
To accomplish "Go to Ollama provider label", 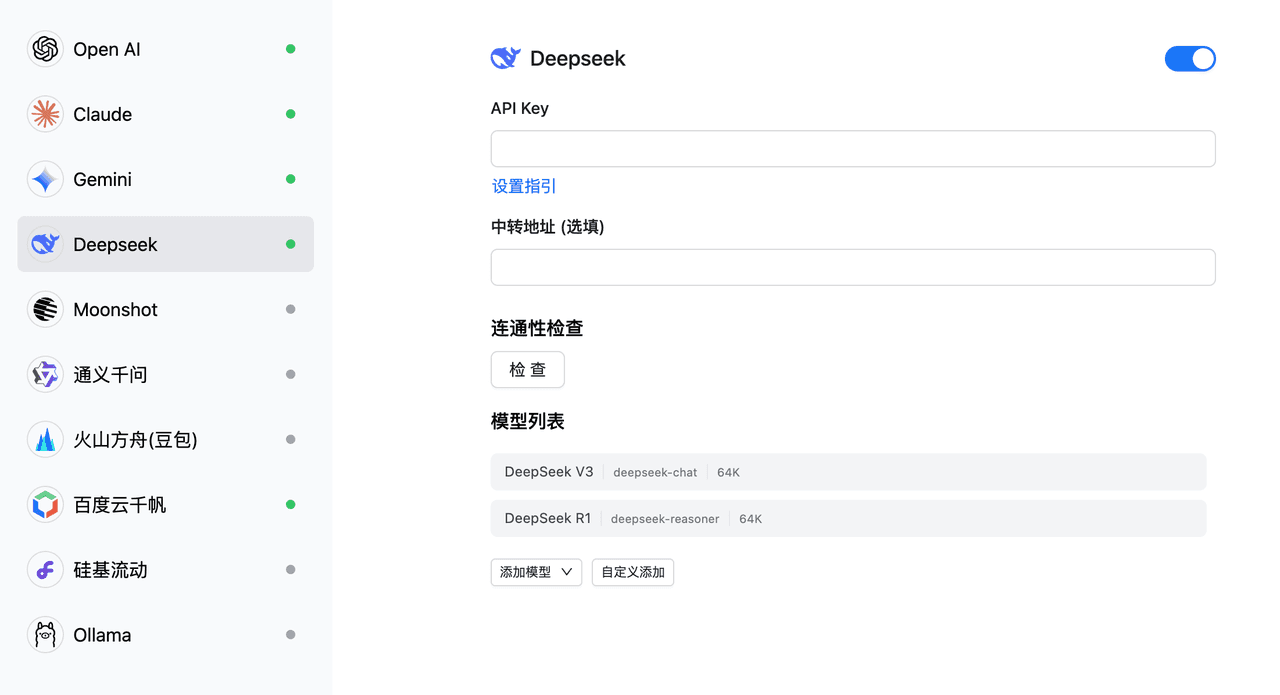I will (102, 634).
